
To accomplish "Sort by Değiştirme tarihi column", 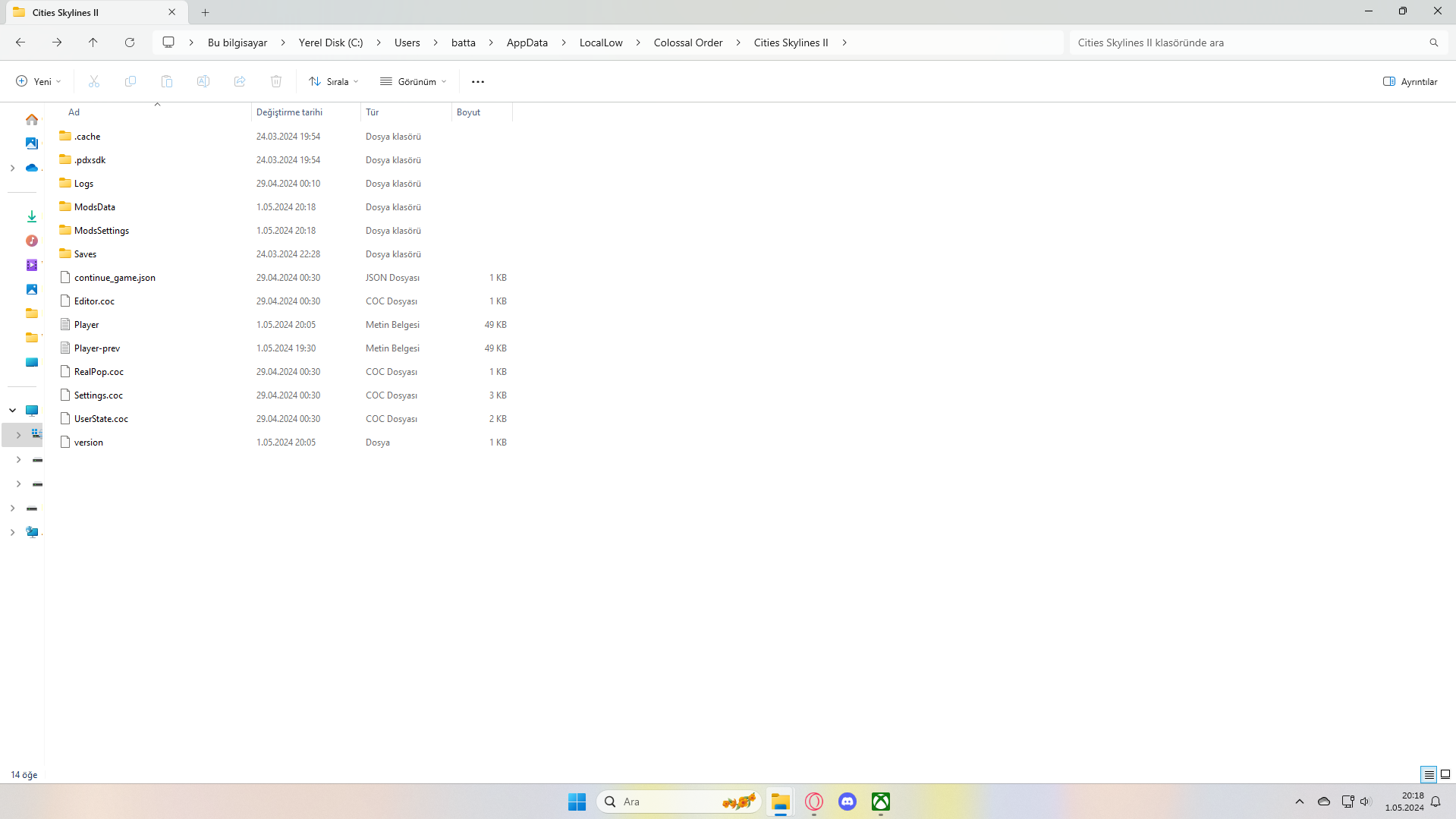I will click(306, 112).
